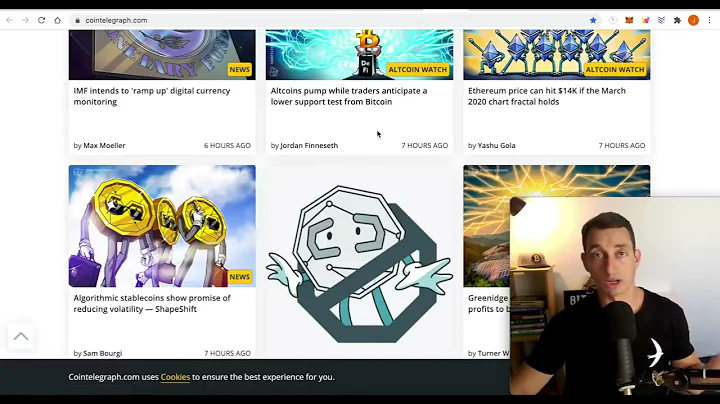Screen dimensions: 720x404
Task: Click the blocked coin mascot image
Action: click(360, 263)
